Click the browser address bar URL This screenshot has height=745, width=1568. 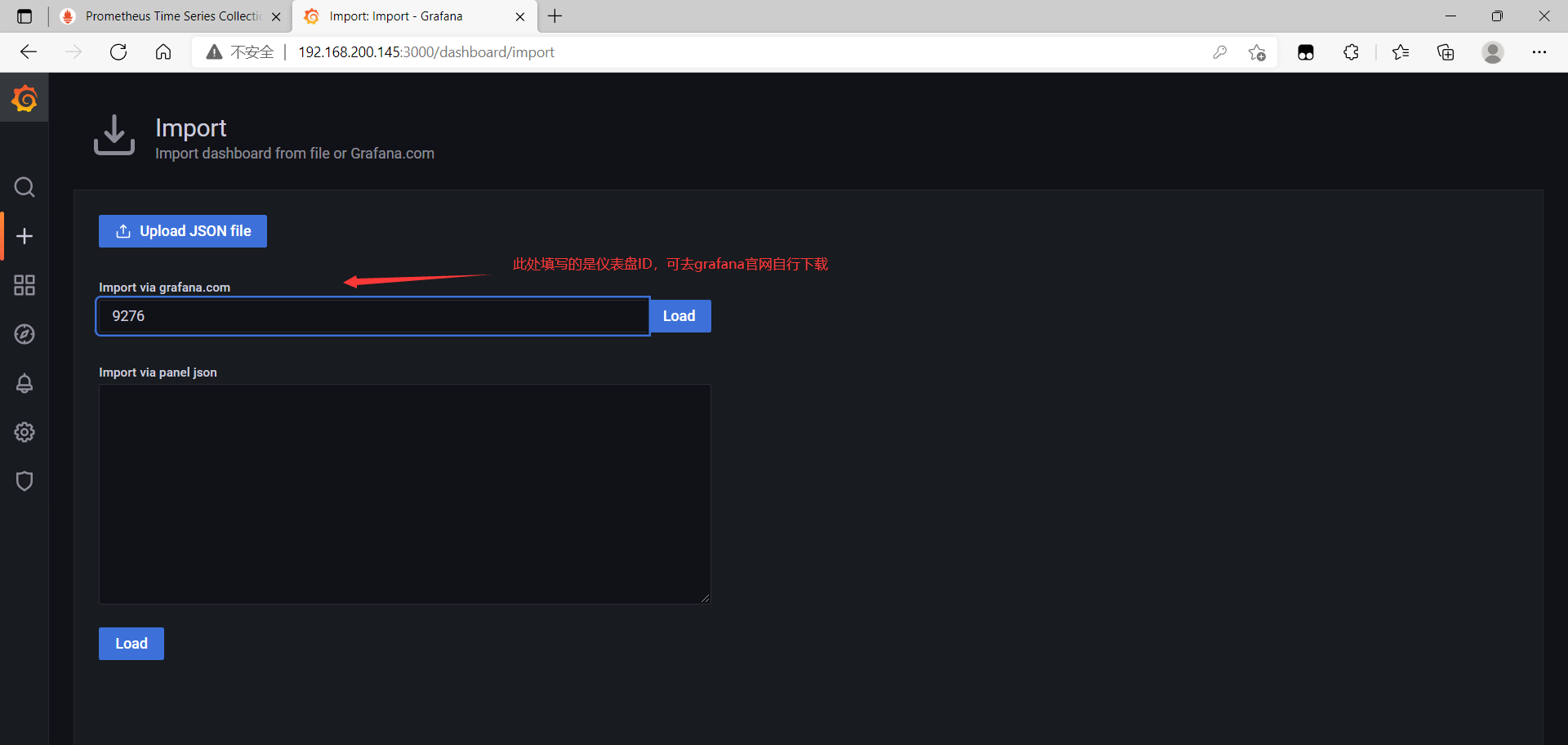[426, 52]
